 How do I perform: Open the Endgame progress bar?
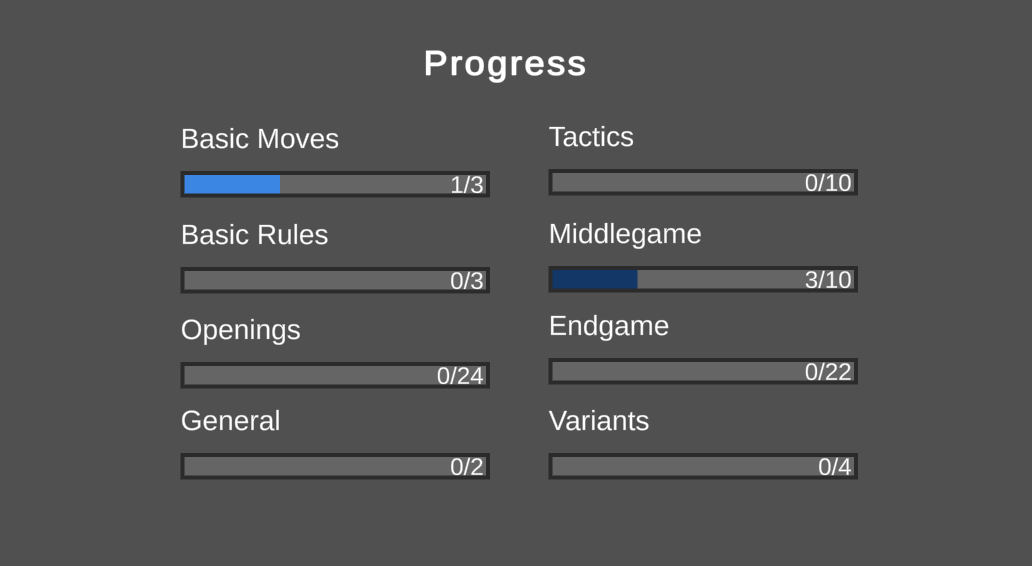point(703,371)
